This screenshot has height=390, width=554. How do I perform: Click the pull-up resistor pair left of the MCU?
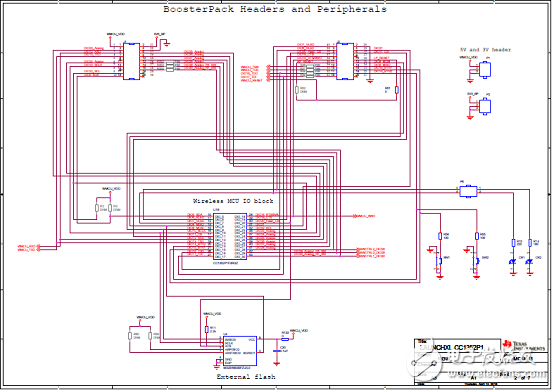[103, 208]
